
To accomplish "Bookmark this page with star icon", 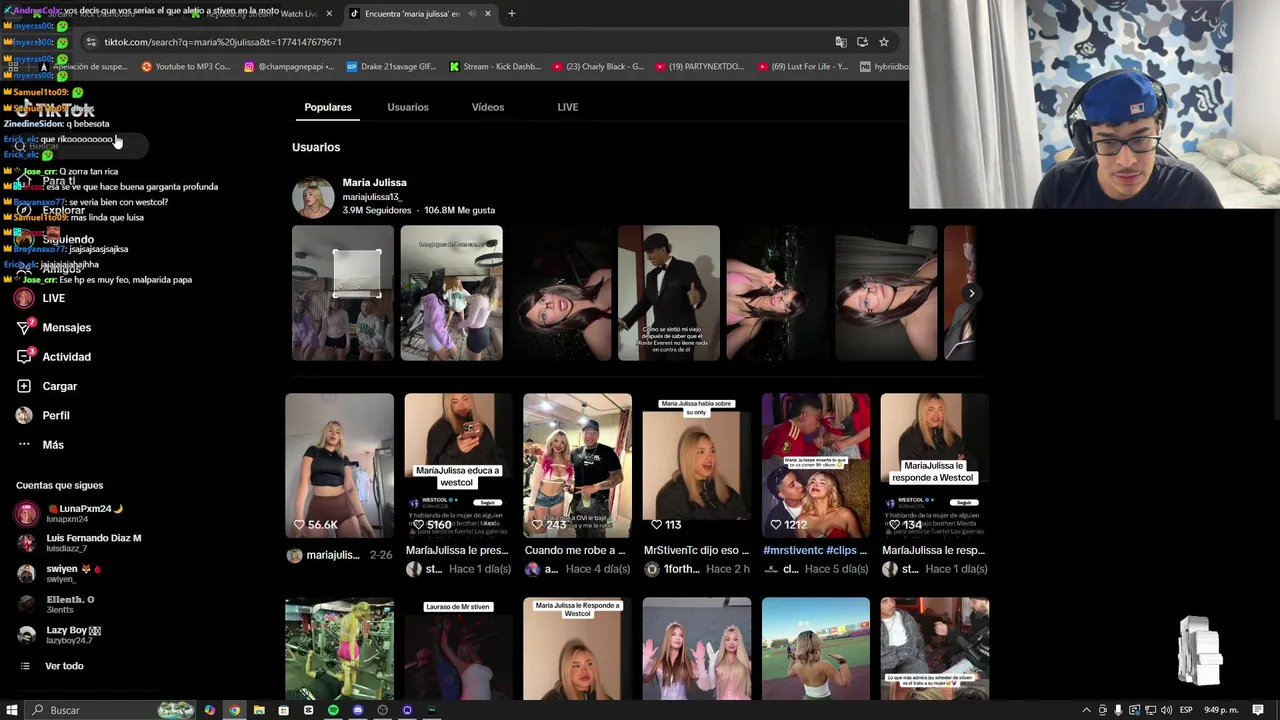I will [884, 42].
